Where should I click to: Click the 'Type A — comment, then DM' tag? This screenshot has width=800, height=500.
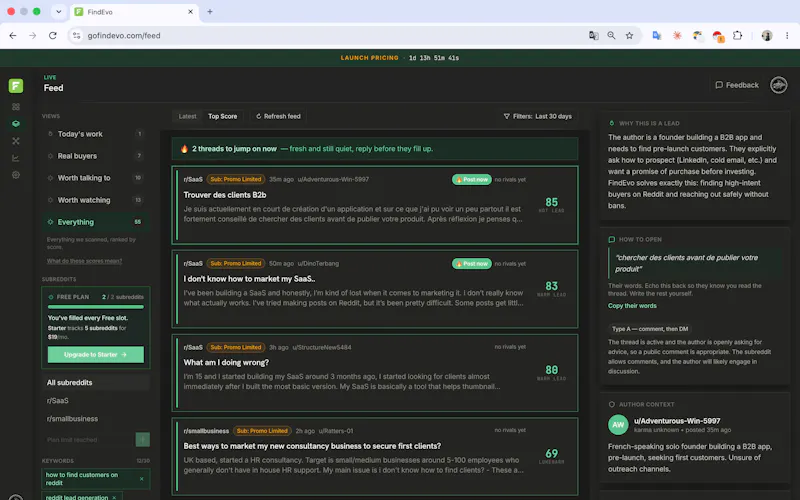pos(649,329)
